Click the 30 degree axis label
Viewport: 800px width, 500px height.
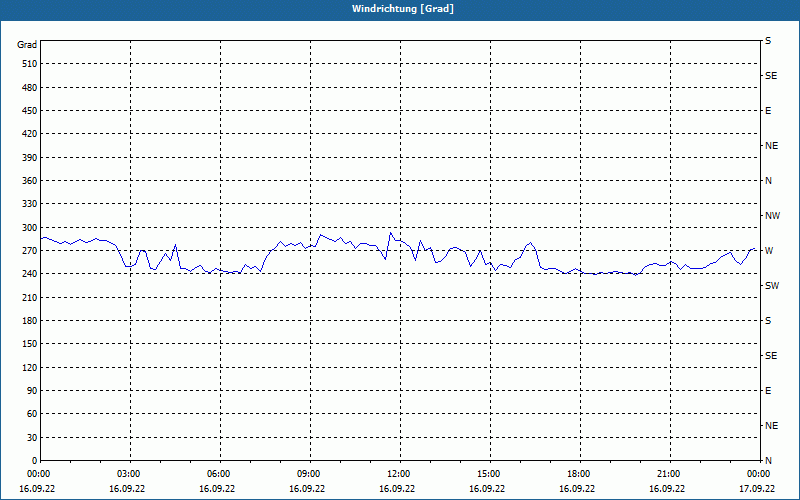[x=32, y=438]
